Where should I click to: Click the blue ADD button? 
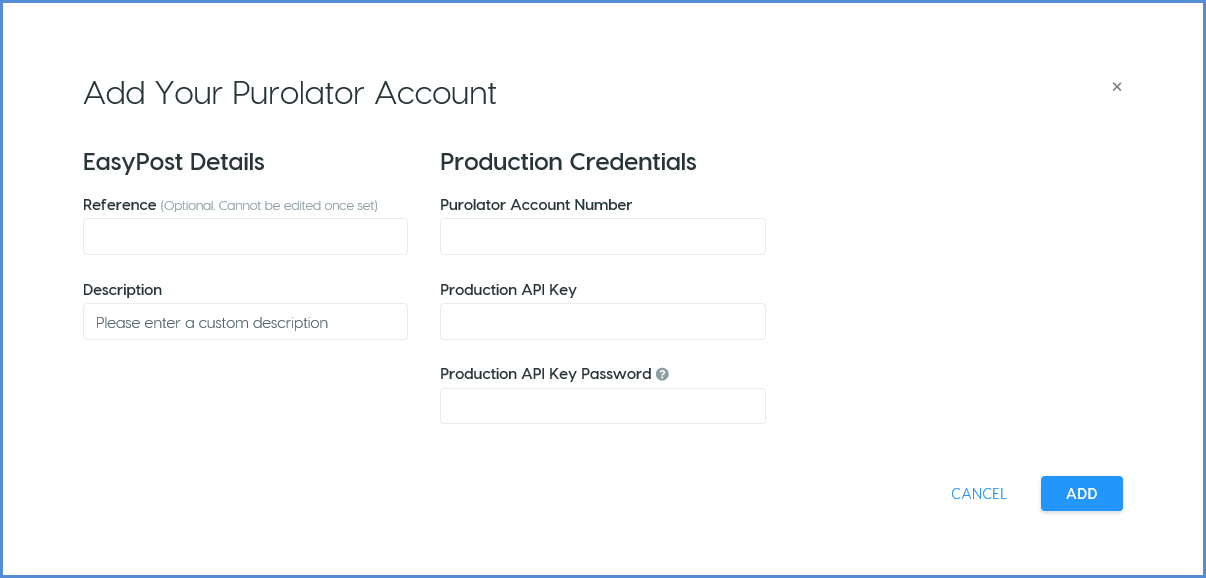coord(1082,494)
